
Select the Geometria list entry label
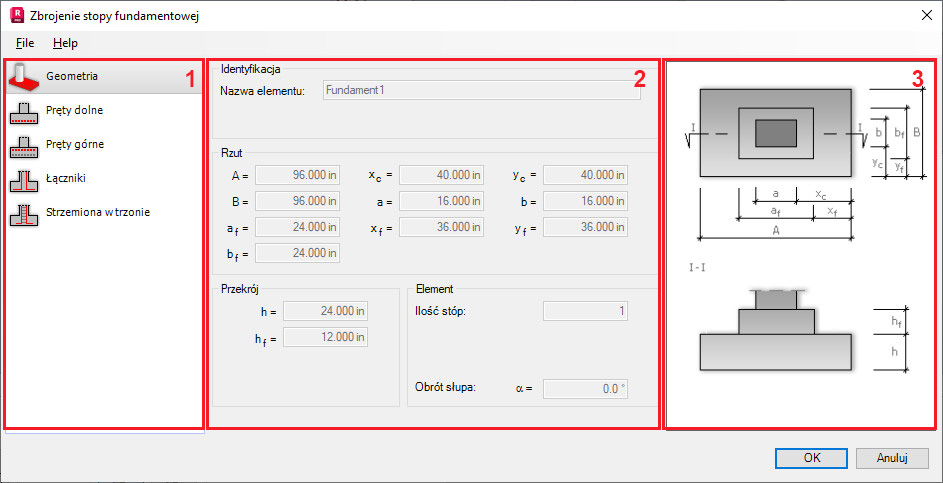point(71,76)
